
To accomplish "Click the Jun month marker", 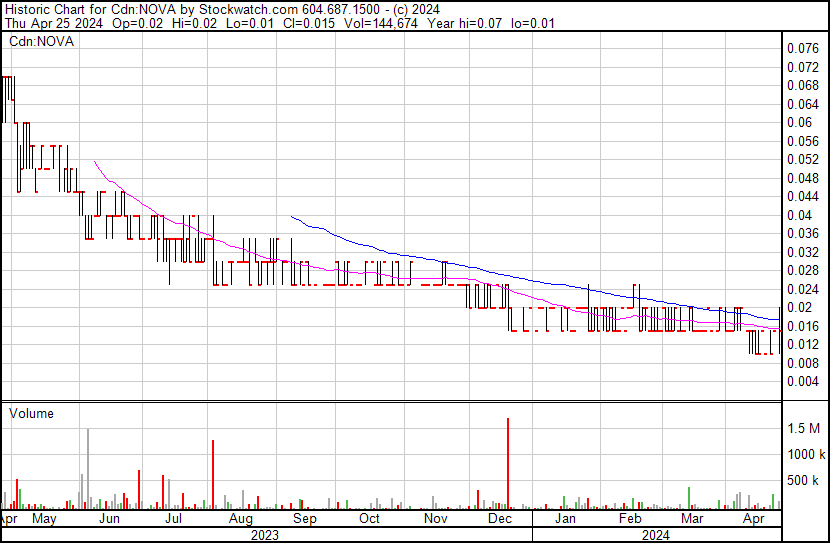I will [108, 520].
